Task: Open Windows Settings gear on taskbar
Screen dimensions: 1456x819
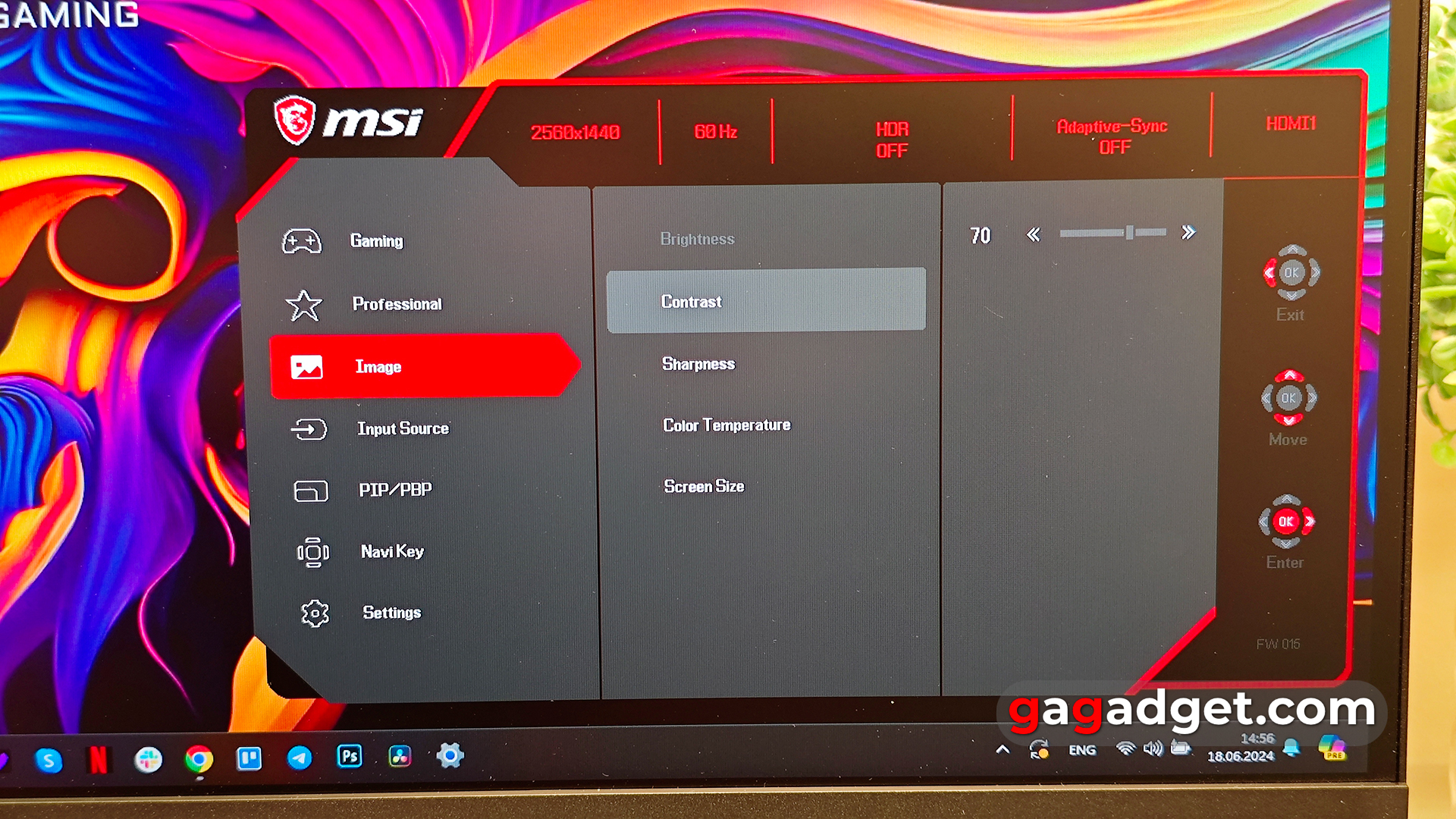Action: 450,755
